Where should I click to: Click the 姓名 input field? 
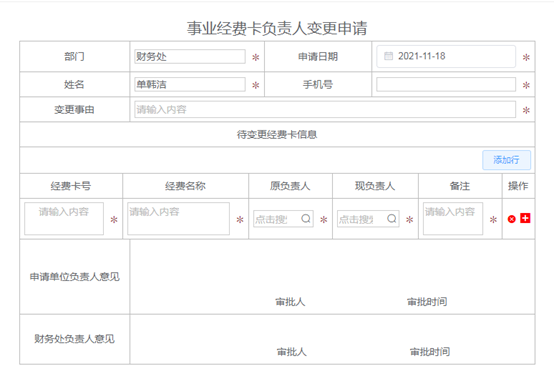[x=190, y=84]
